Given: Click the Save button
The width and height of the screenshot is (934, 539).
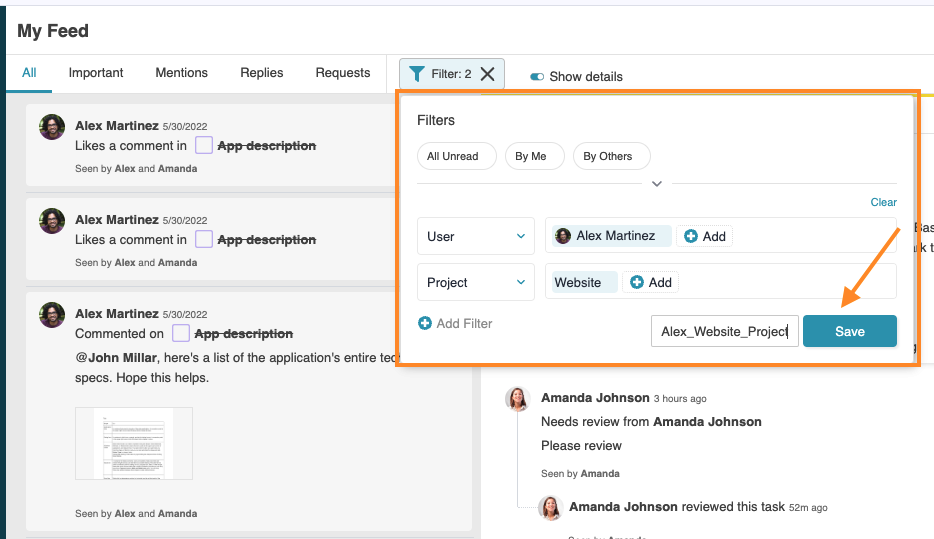Looking at the screenshot, I should (x=849, y=331).
